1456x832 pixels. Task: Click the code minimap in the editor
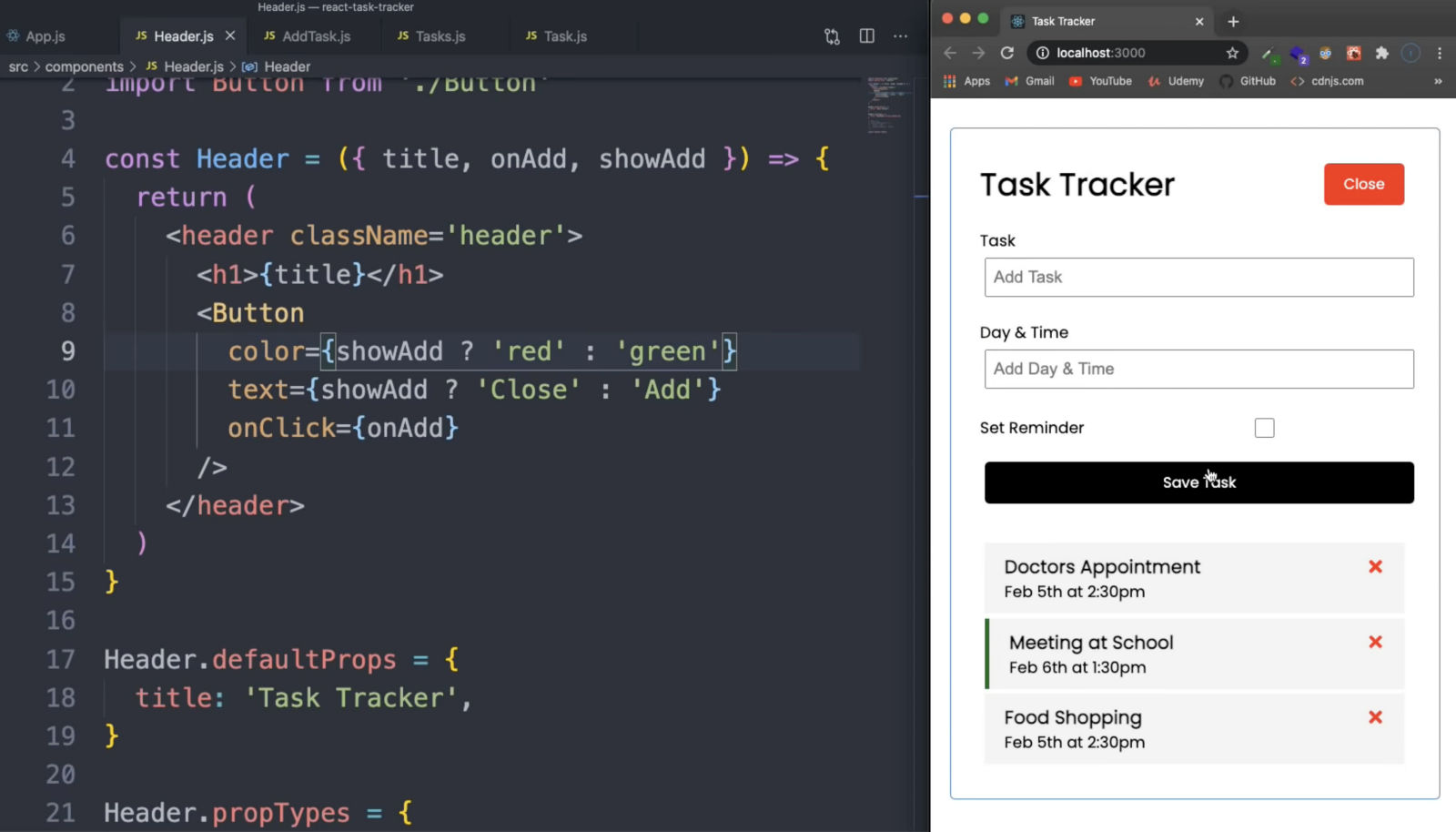pyautogui.click(x=889, y=105)
